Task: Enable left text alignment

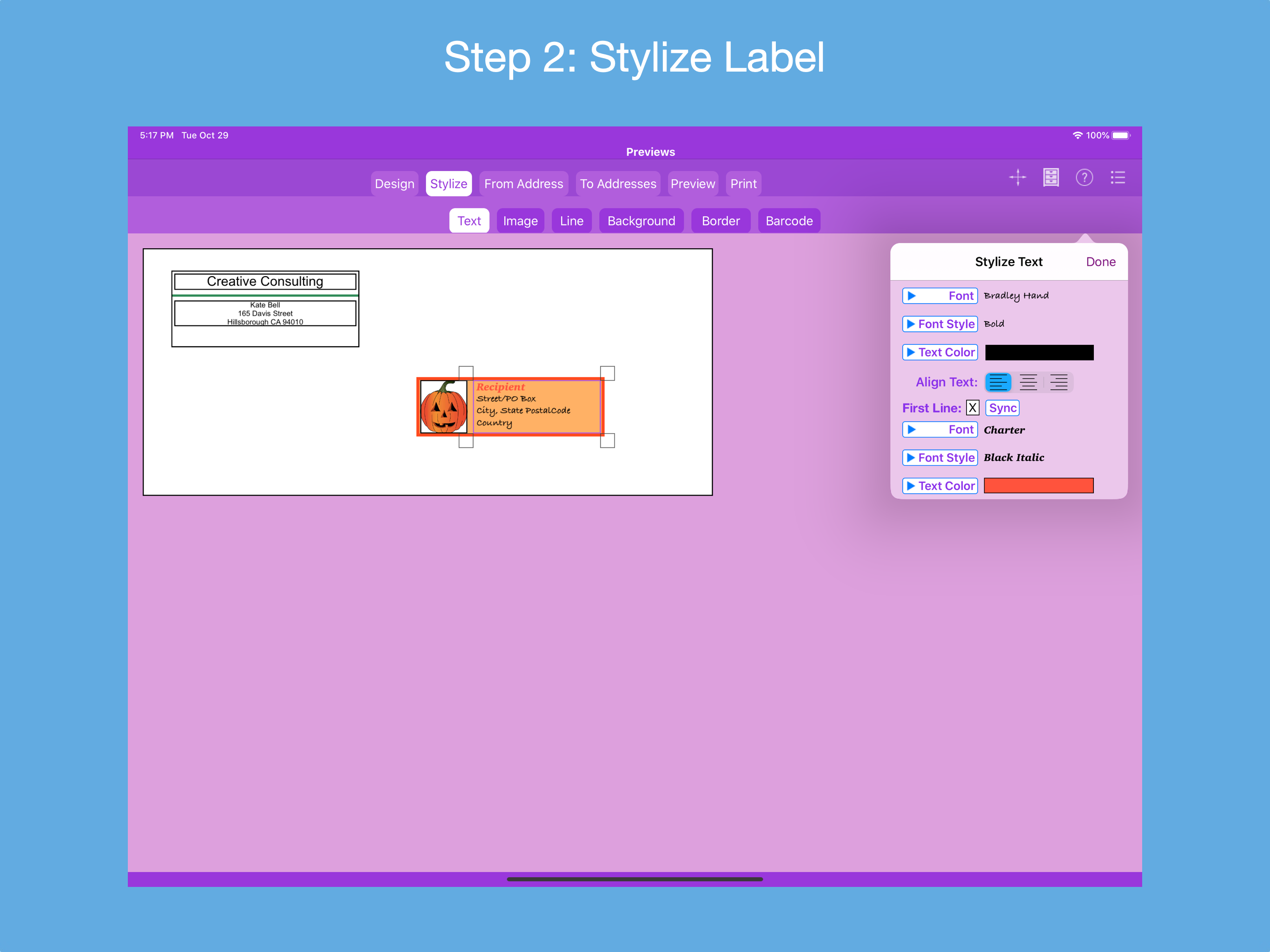Action: 998,382
